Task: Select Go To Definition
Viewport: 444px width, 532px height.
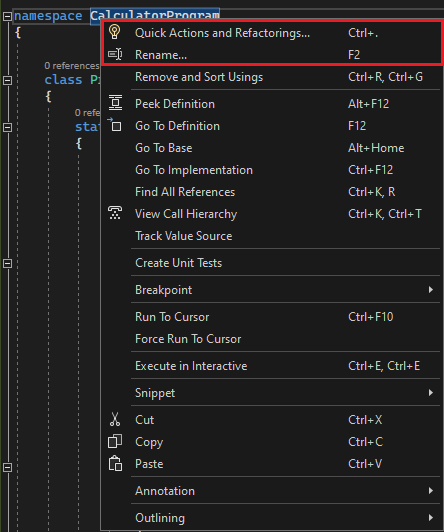Action: coord(272,126)
